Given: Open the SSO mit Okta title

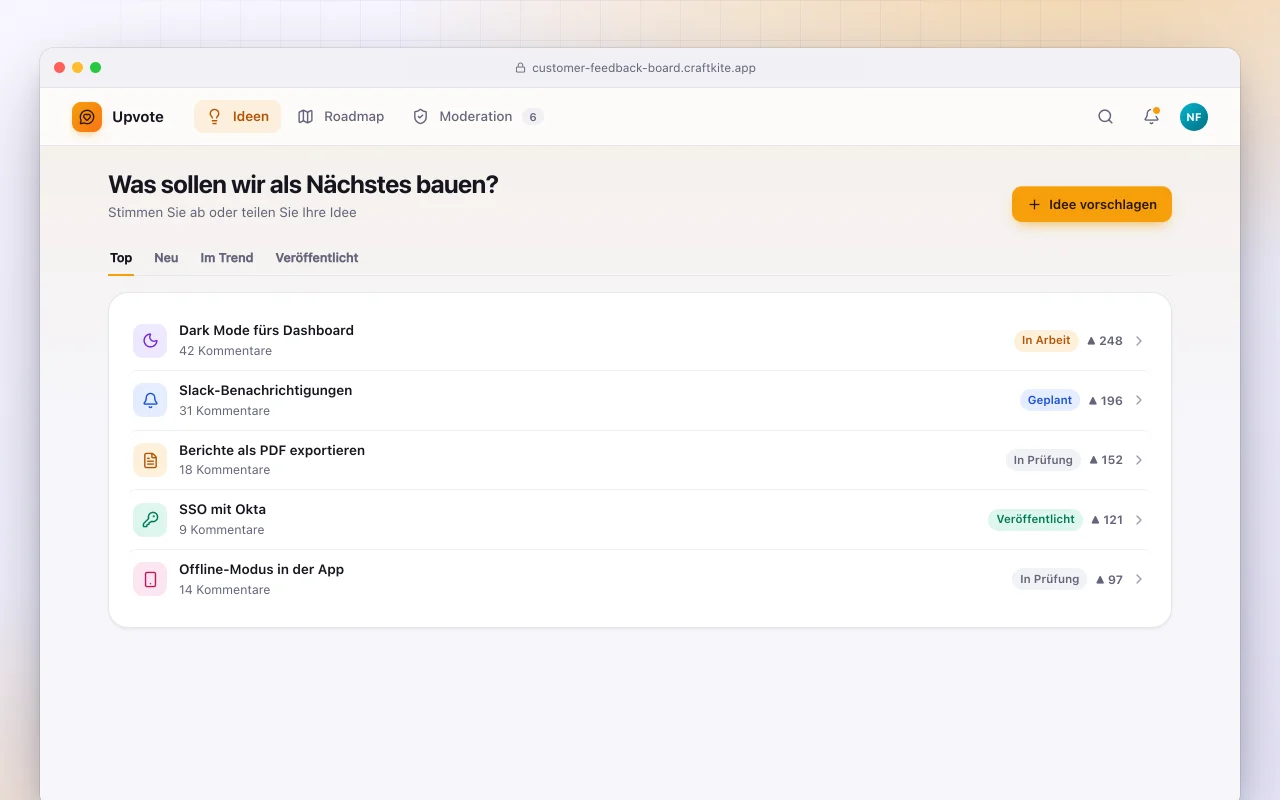Looking at the screenshot, I should [222, 509].
